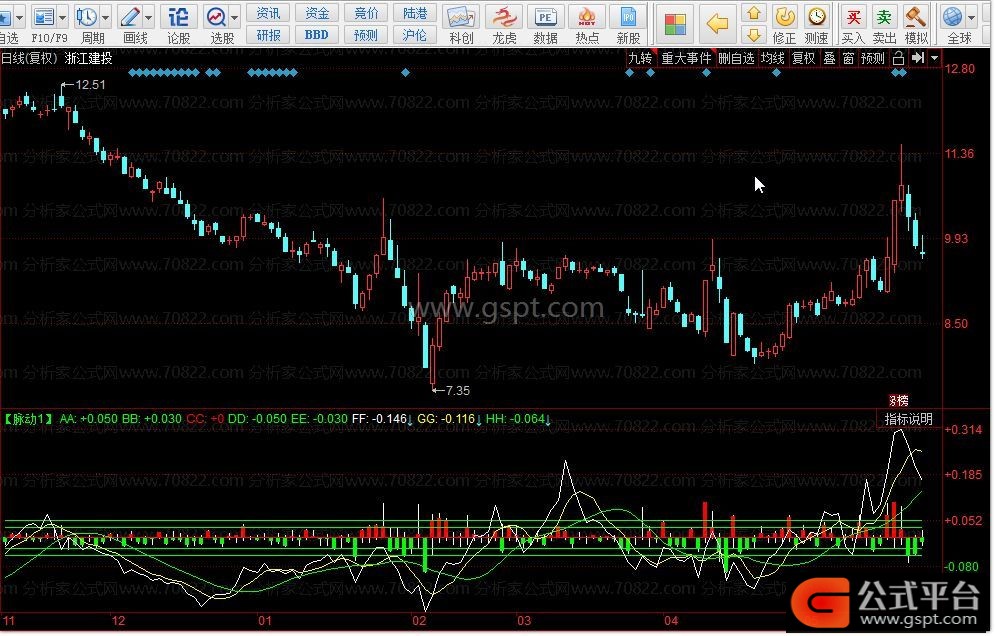Open the 全球 global markets globe icon
Screen dimensions: 996x636
point(952,17)
